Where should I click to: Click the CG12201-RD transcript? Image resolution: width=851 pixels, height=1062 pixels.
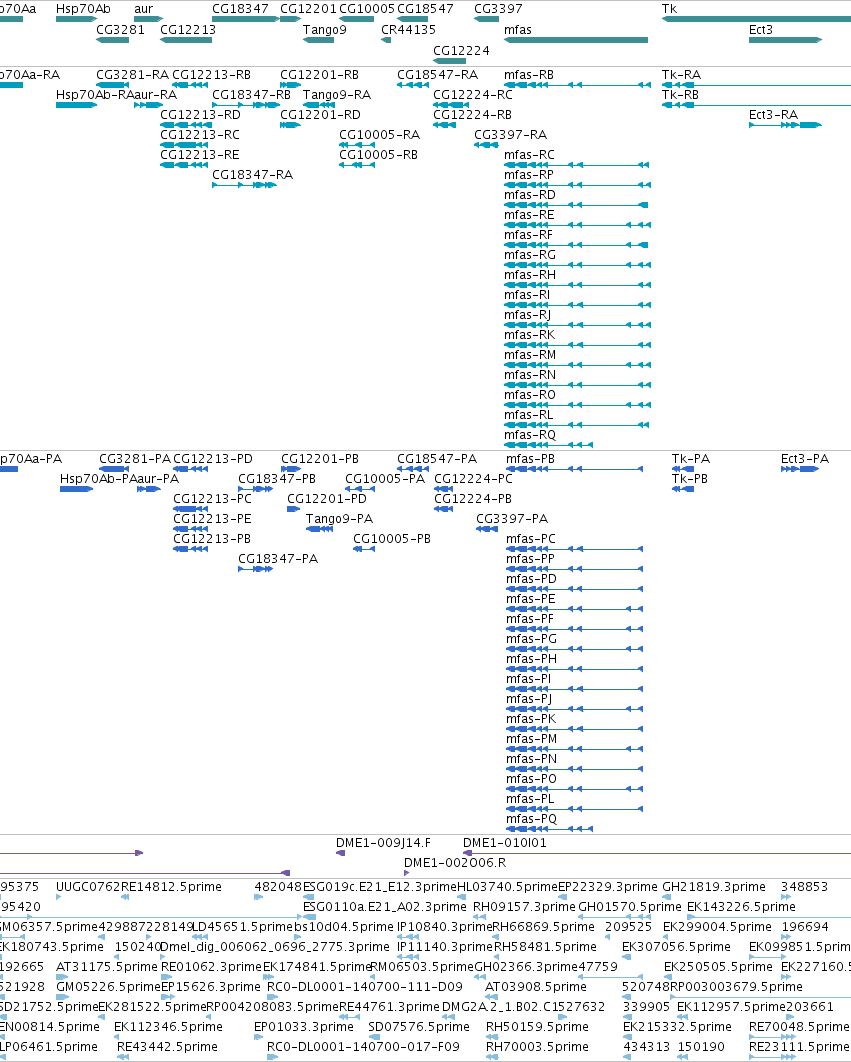click(290, 125)
